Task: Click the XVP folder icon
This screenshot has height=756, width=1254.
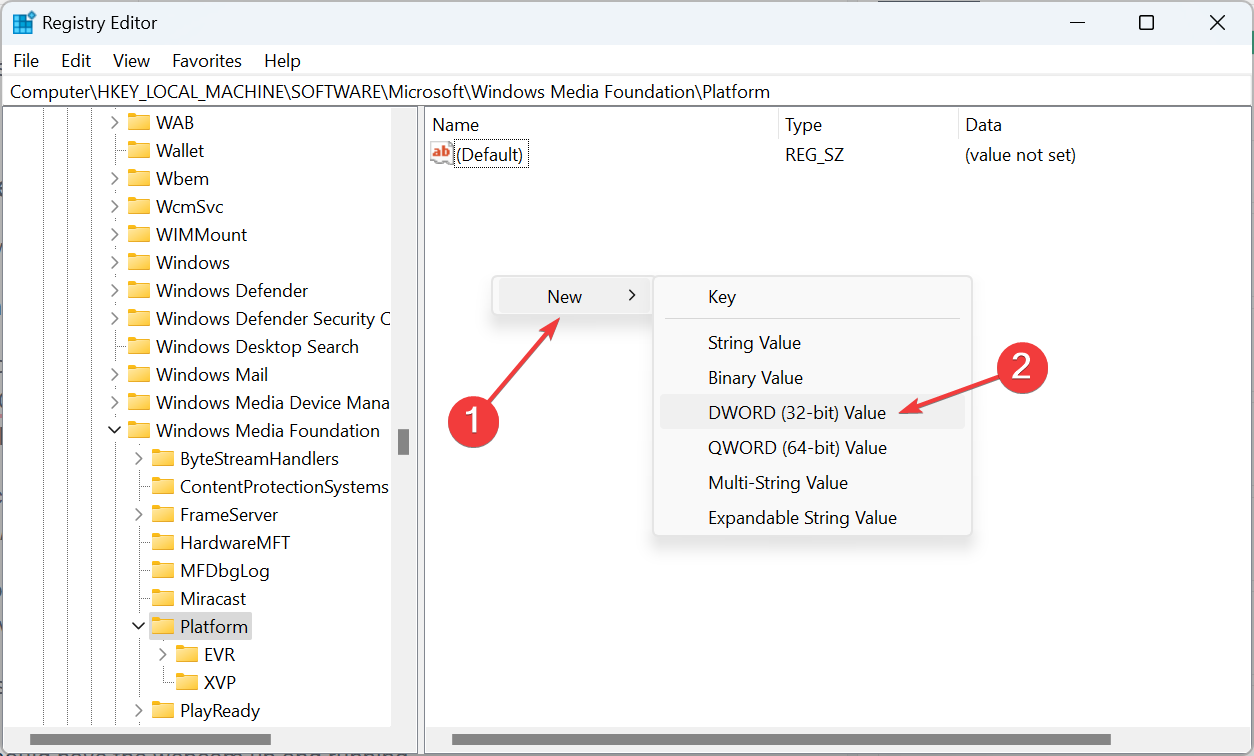Action: [x=187, y=683]
